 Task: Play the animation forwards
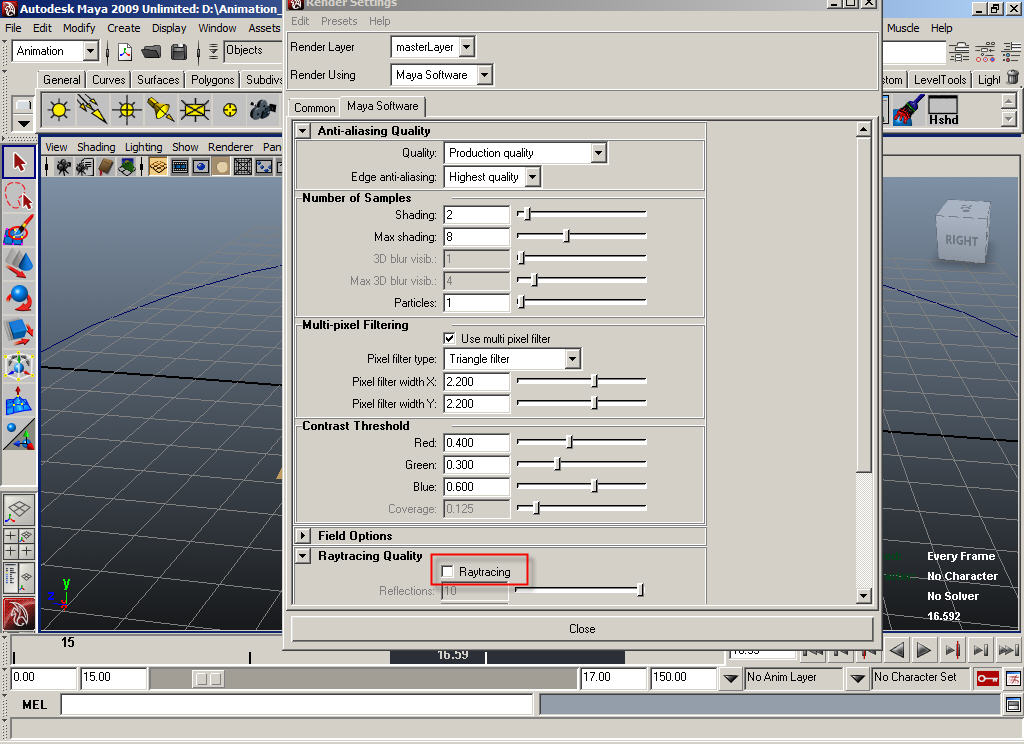[923, 650]
